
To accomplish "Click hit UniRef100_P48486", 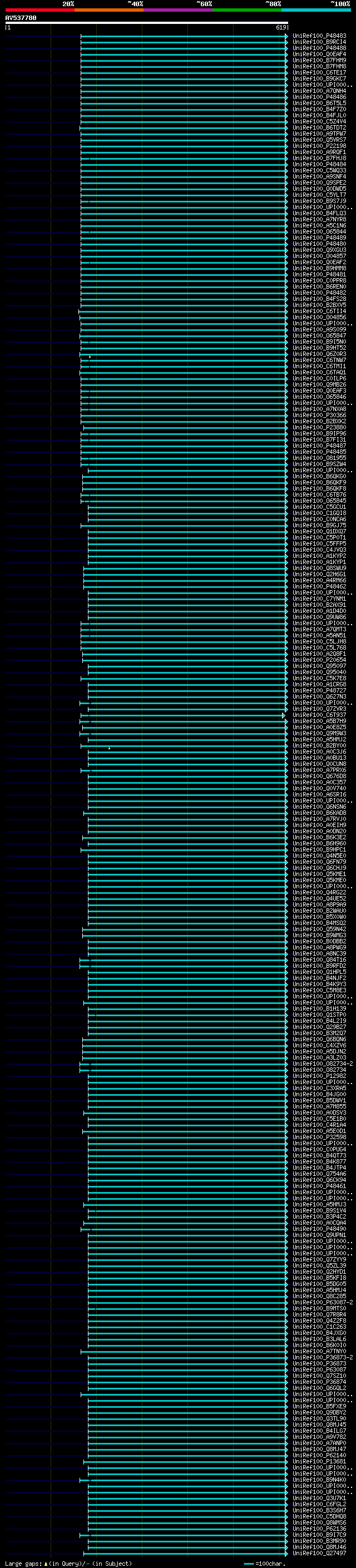I will click(x=319, y=97).
